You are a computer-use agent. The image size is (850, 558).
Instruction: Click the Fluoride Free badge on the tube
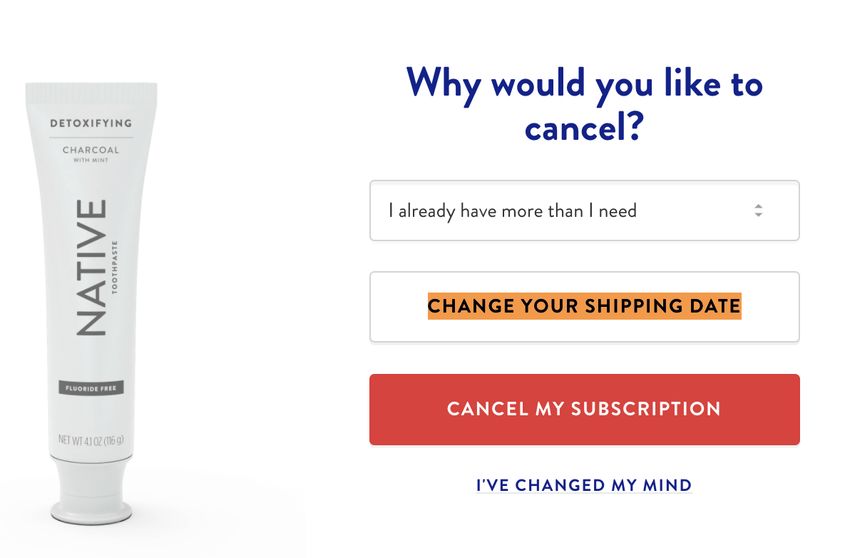click(91, 388)
